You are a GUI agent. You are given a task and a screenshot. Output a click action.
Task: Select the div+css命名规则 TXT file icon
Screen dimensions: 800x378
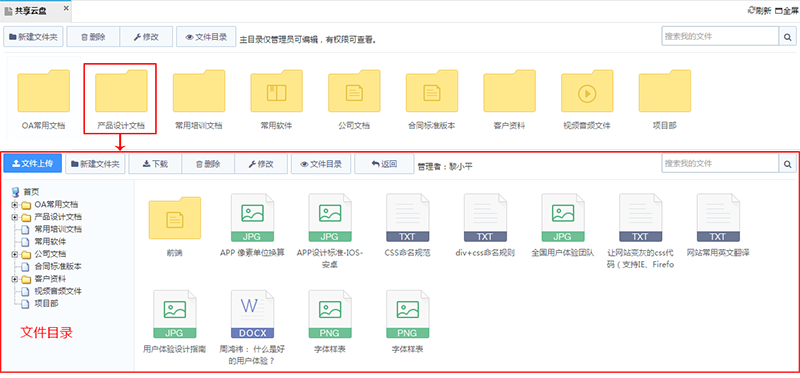(x=485, y=217)
